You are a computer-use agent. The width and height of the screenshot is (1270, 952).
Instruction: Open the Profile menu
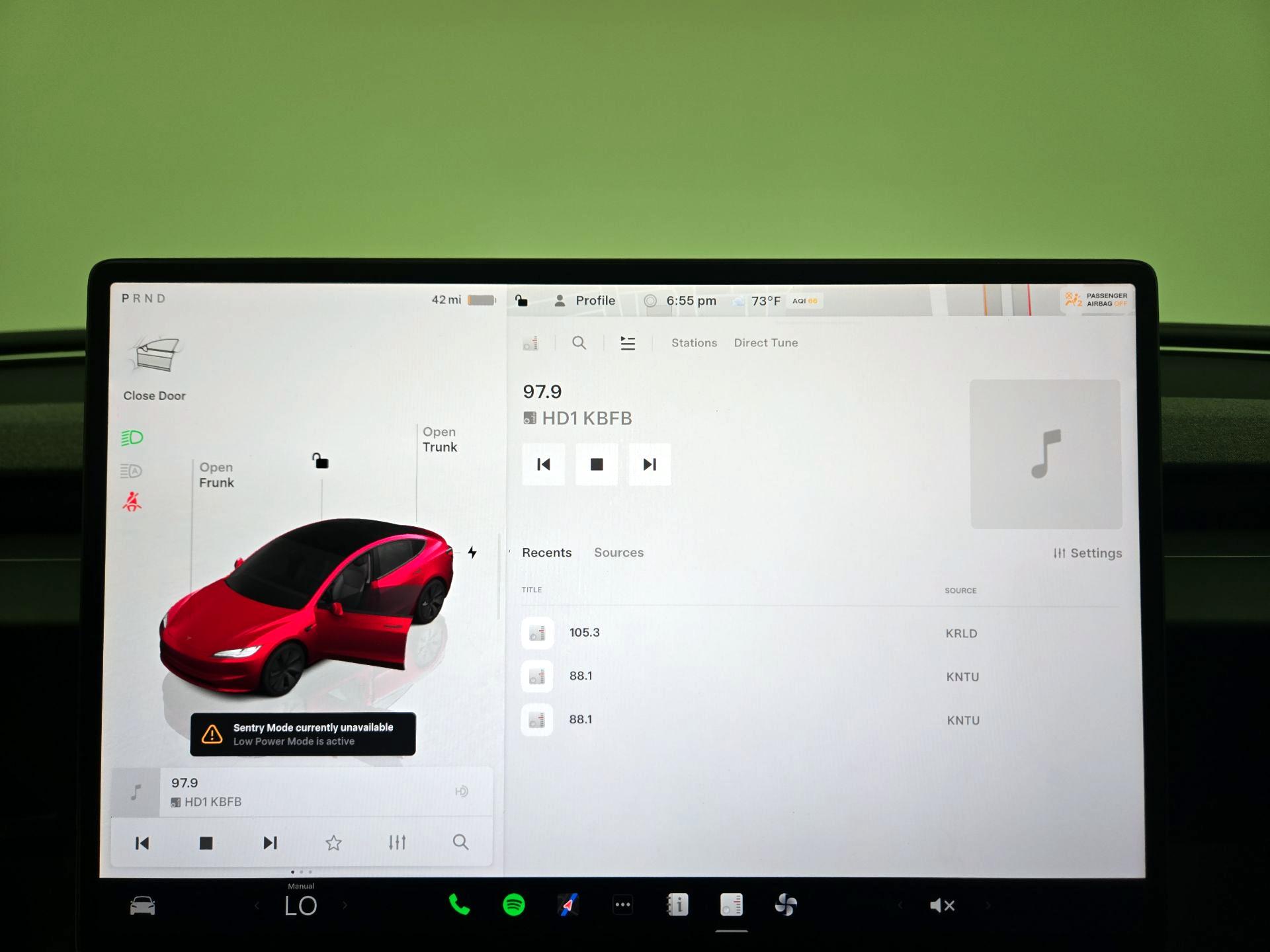click(x=585, y=301)
